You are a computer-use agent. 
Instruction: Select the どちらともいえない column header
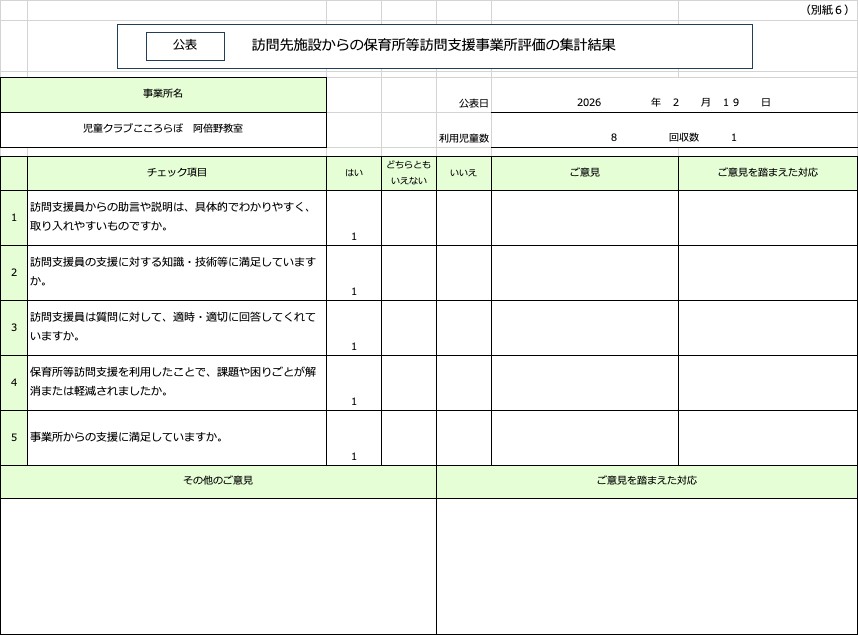pyautogui.click(x=409, y=173)
